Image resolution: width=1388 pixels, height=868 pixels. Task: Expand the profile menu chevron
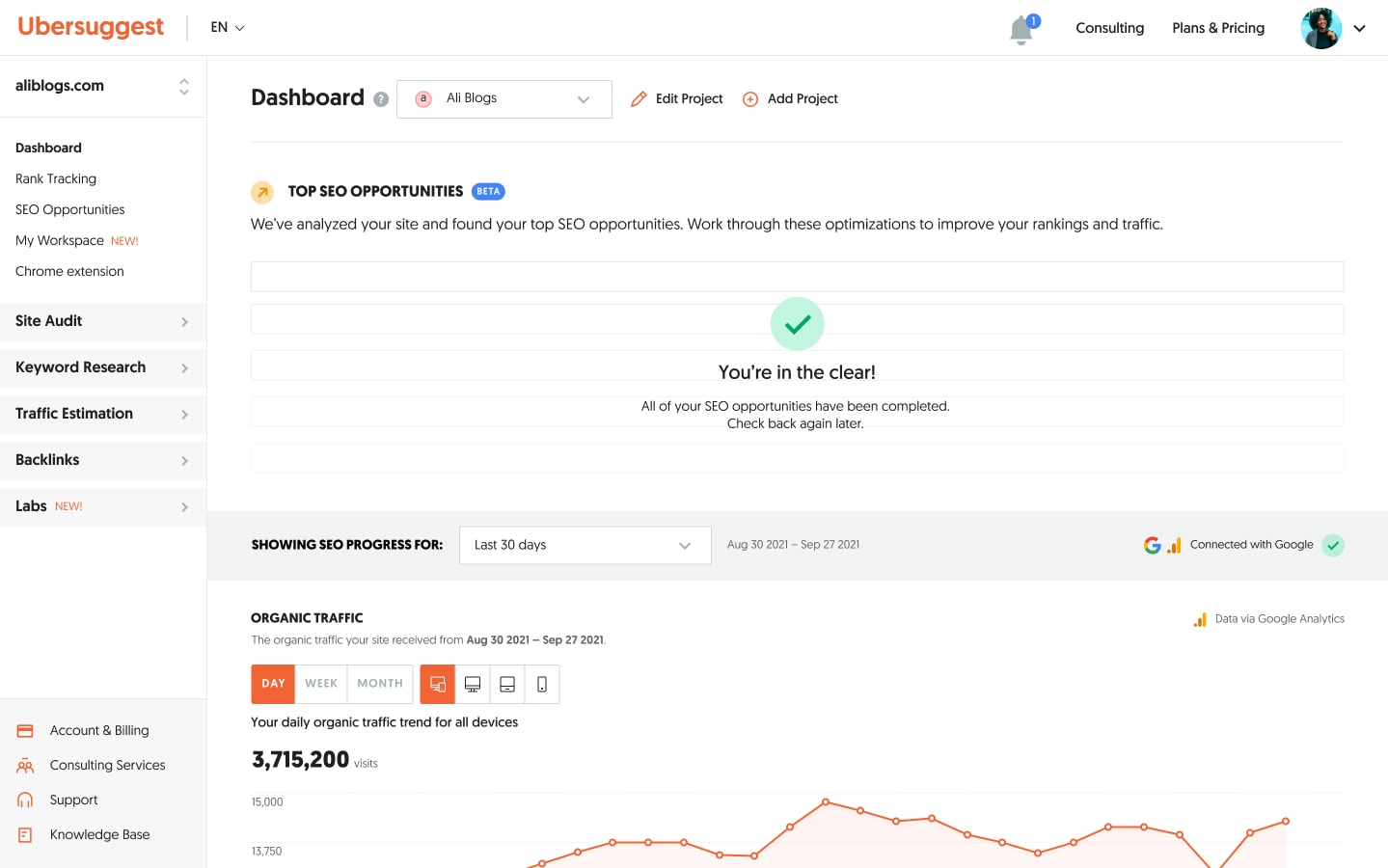[1359, 28]
